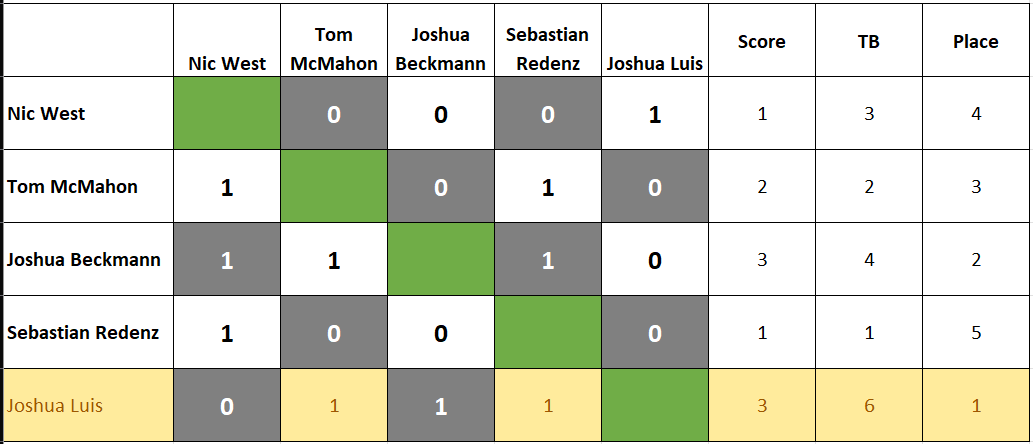Select green diagonal cell in Nic West row

[x=227, y=113]
